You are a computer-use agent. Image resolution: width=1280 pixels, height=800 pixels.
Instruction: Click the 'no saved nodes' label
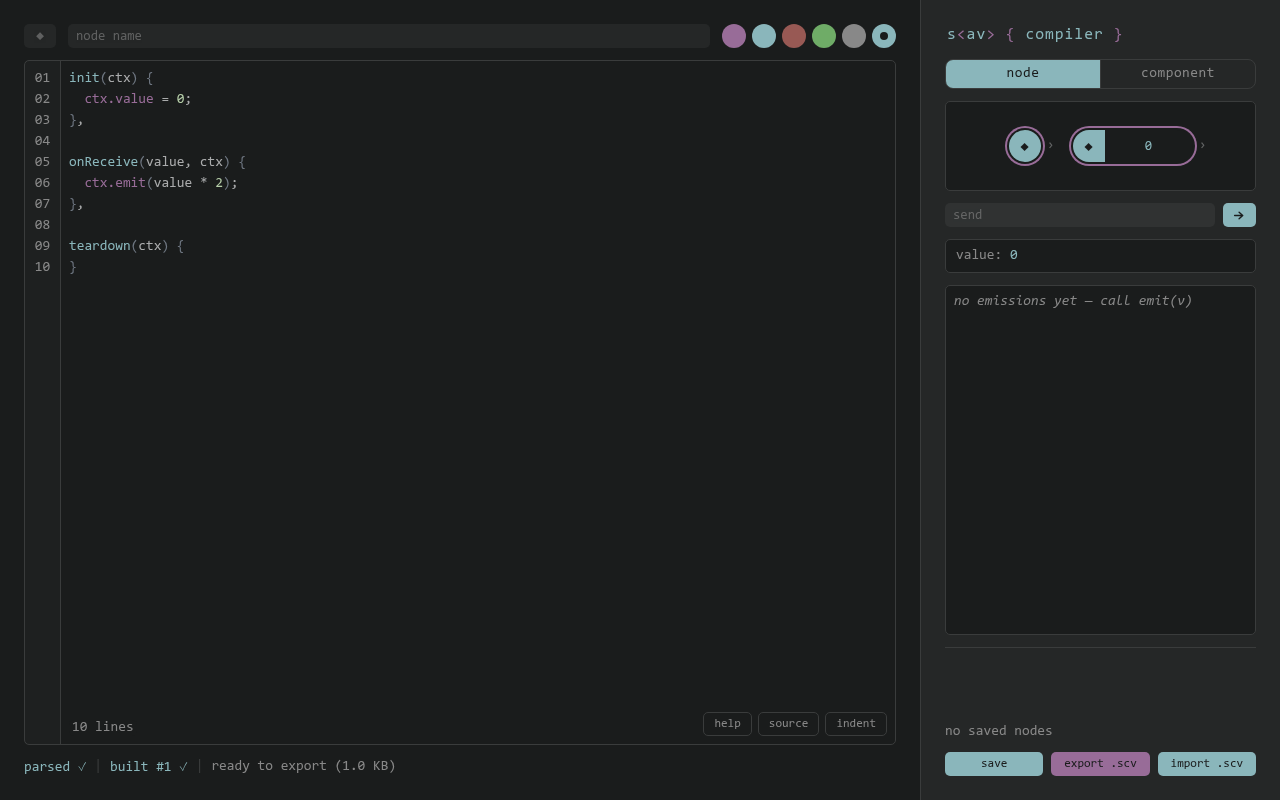[x=999, y=731]
